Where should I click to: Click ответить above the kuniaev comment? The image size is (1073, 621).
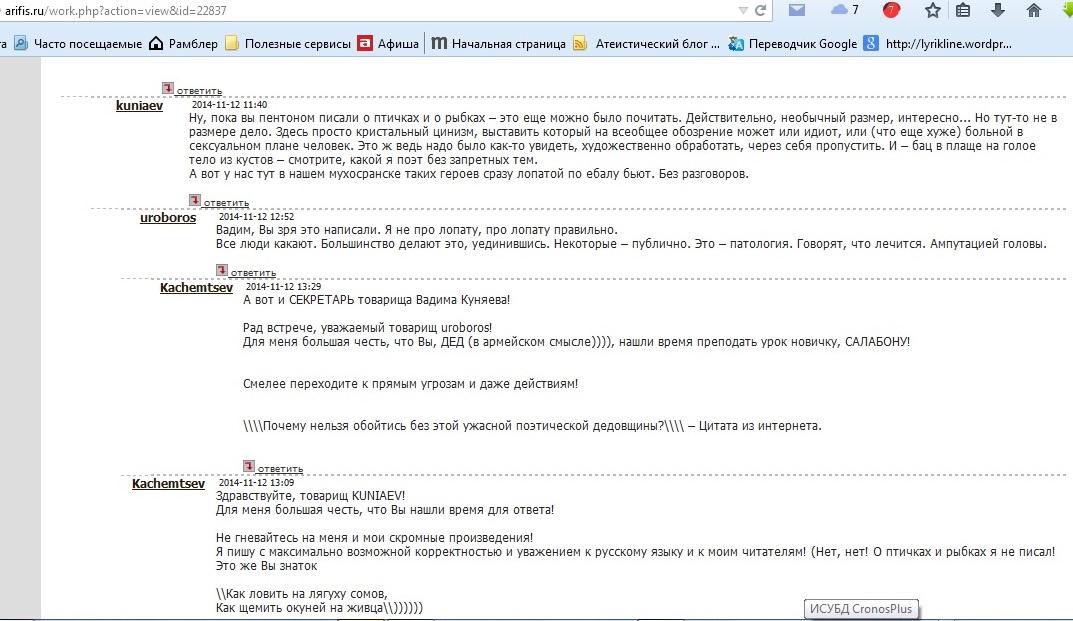[x=198, y=91]
